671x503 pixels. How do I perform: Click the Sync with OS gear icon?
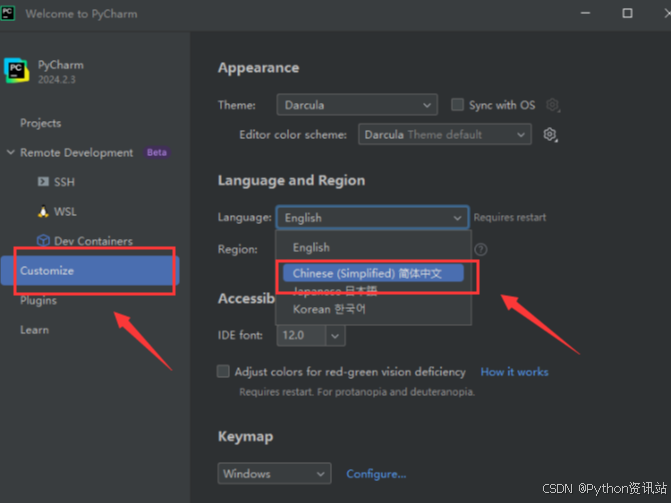click(552, 105)
